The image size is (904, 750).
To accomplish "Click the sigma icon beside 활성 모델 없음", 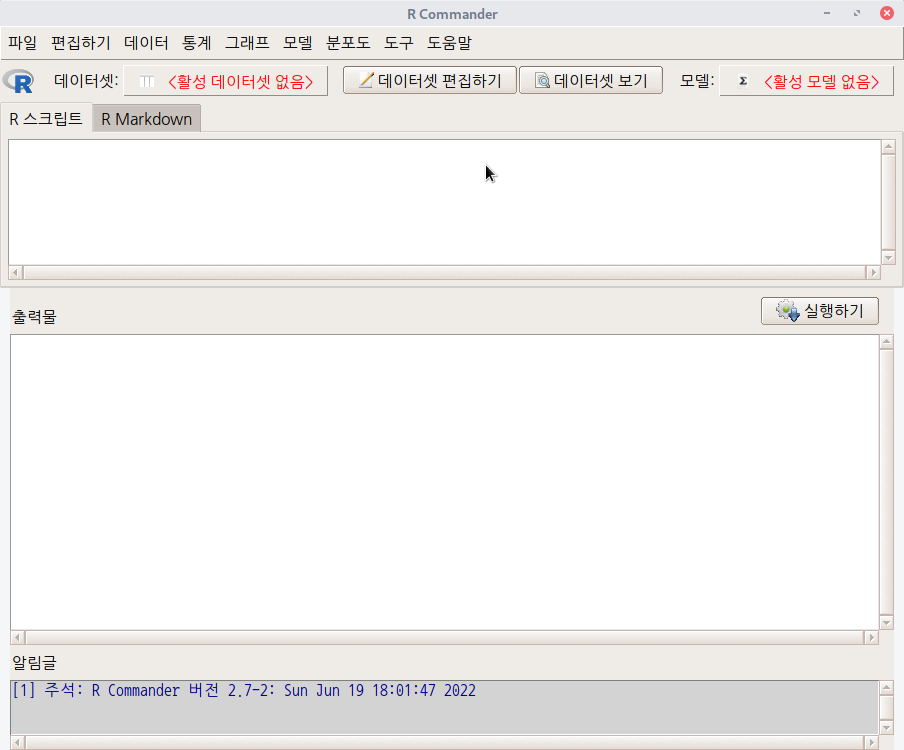I will [743, 81].
